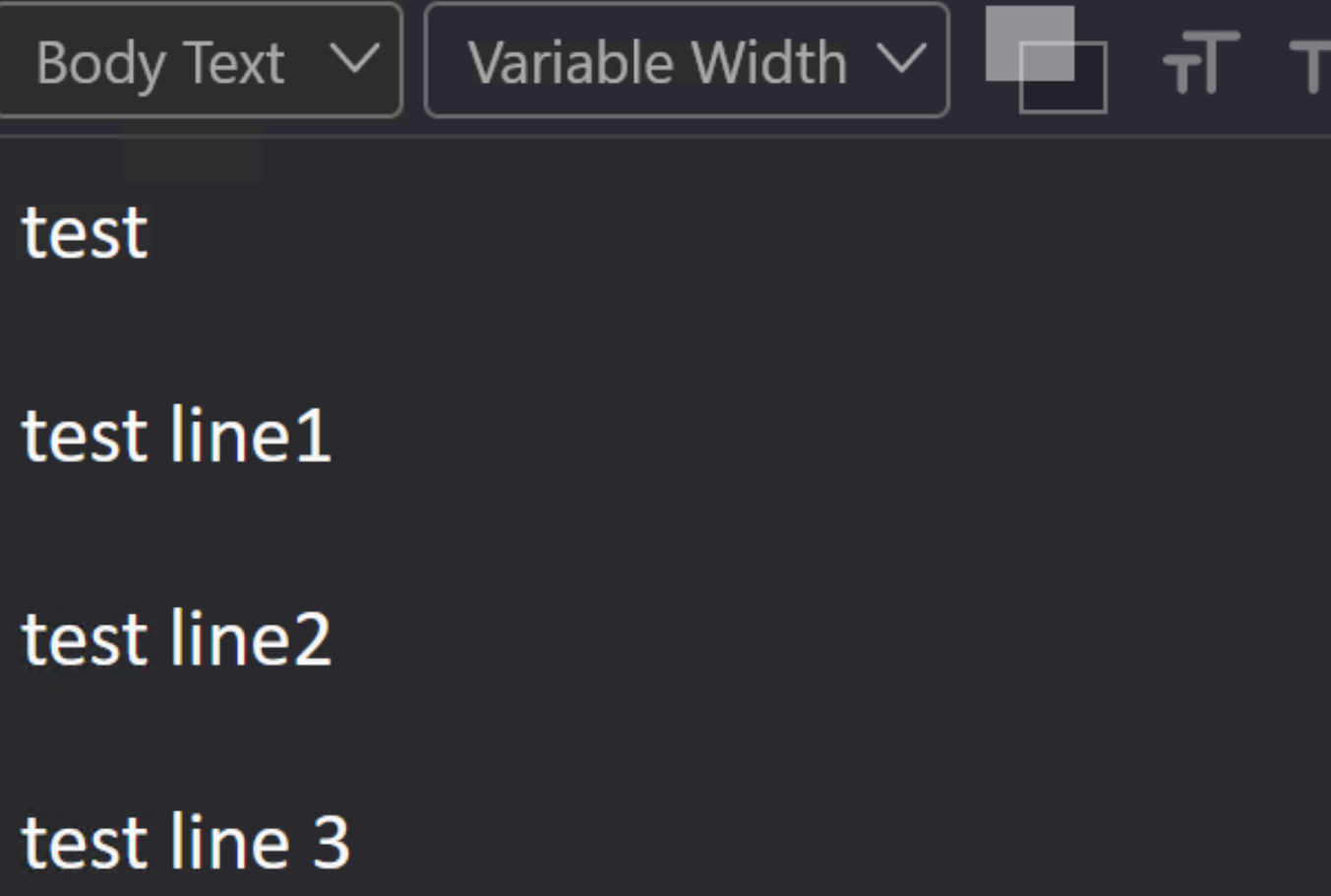Click the chevron arrow beside Variable Width
This screenshot has height=896, width=1331.
point(901,60)
